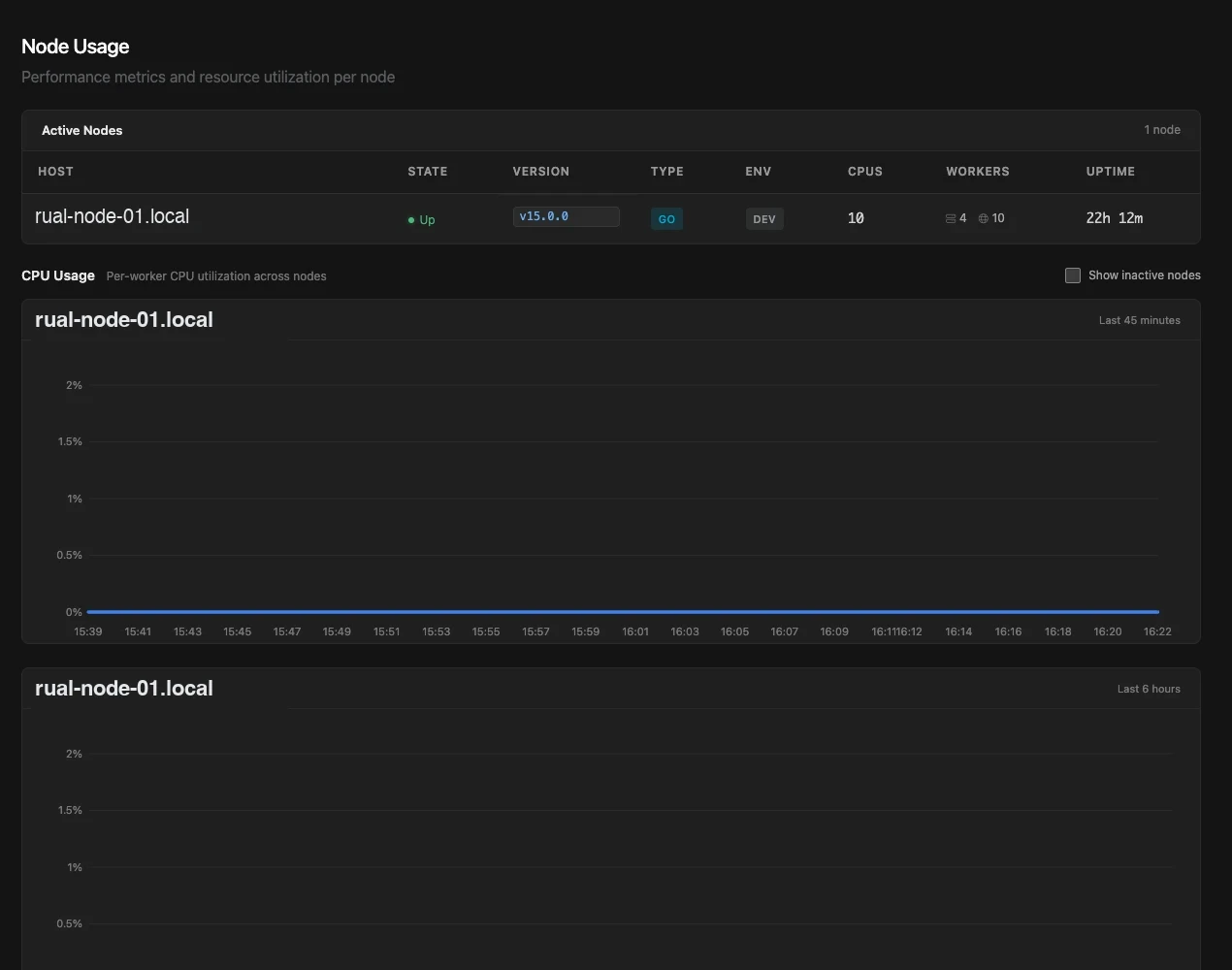Click the 16:01 time axis label
Viewport: 1232px width, 970px height.
[x=635, y=631]
